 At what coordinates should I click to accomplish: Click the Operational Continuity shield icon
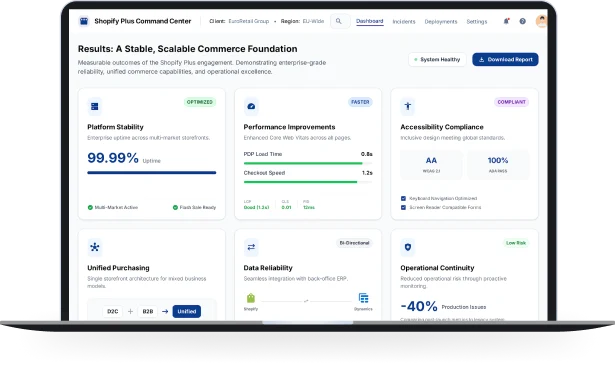pyautogui.click(x=408, y=247)
